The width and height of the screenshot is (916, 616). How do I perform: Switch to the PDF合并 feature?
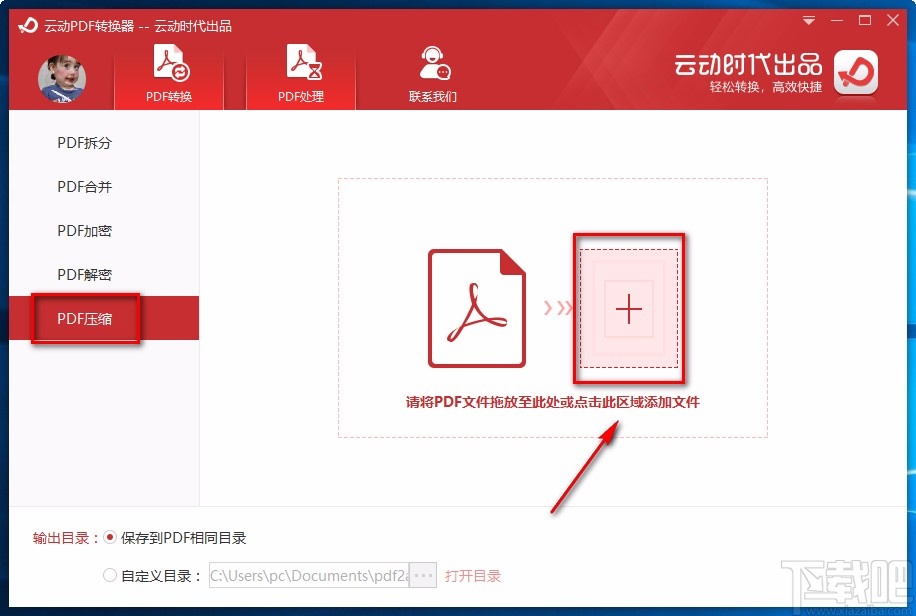pos(84,187)
